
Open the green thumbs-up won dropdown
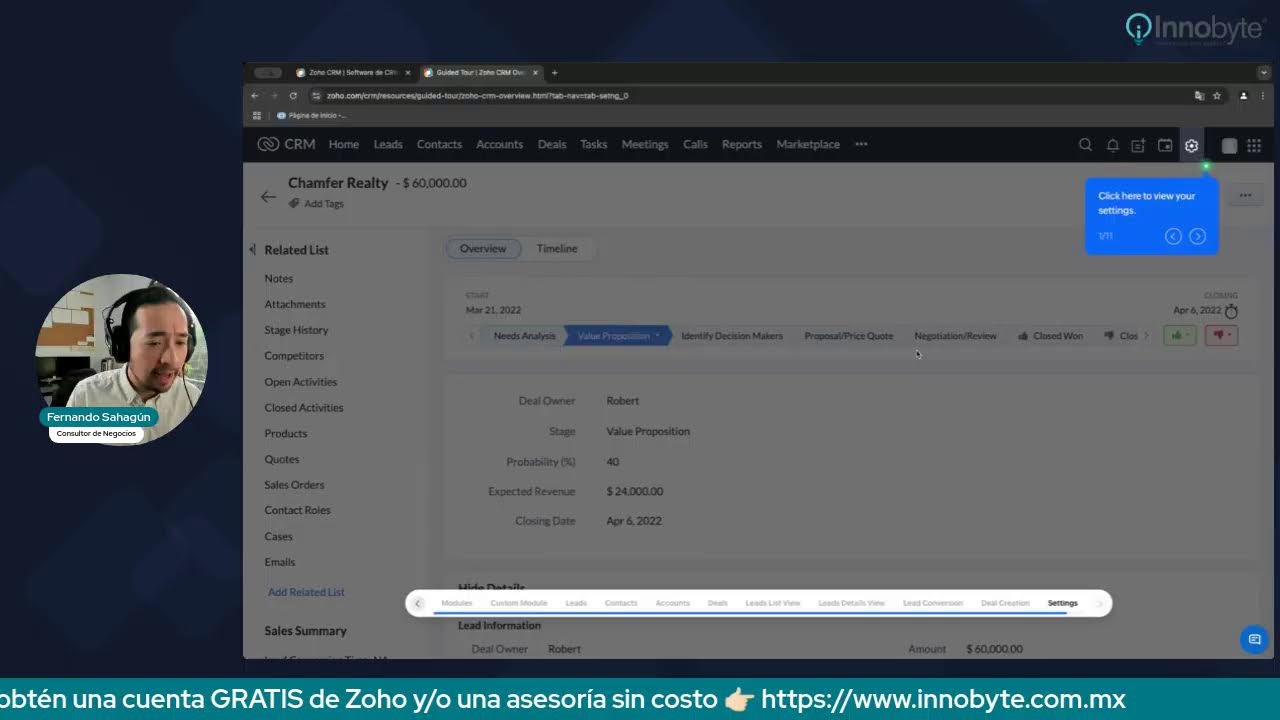1180,336
